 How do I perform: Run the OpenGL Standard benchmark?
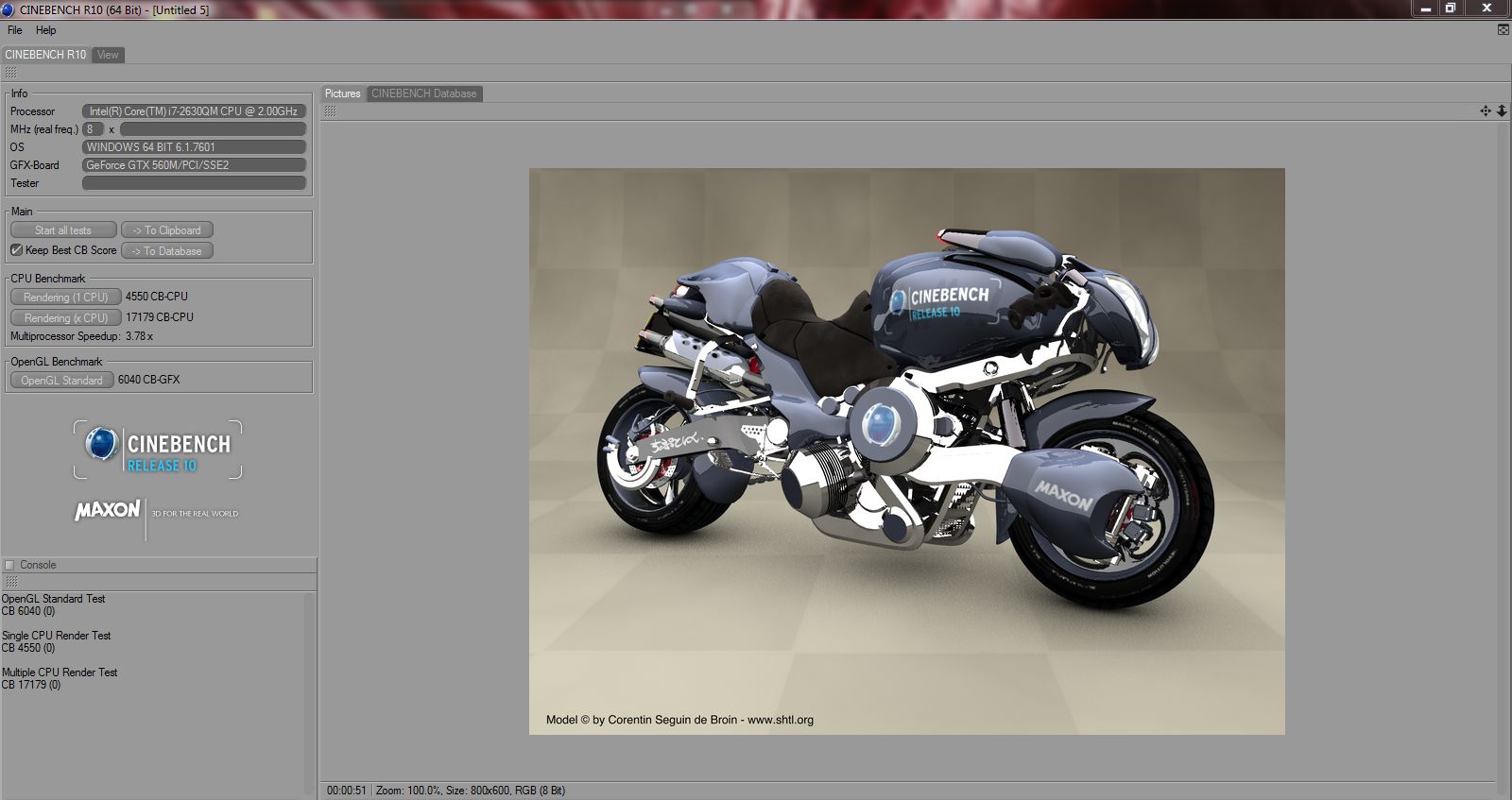pos(61,380)
